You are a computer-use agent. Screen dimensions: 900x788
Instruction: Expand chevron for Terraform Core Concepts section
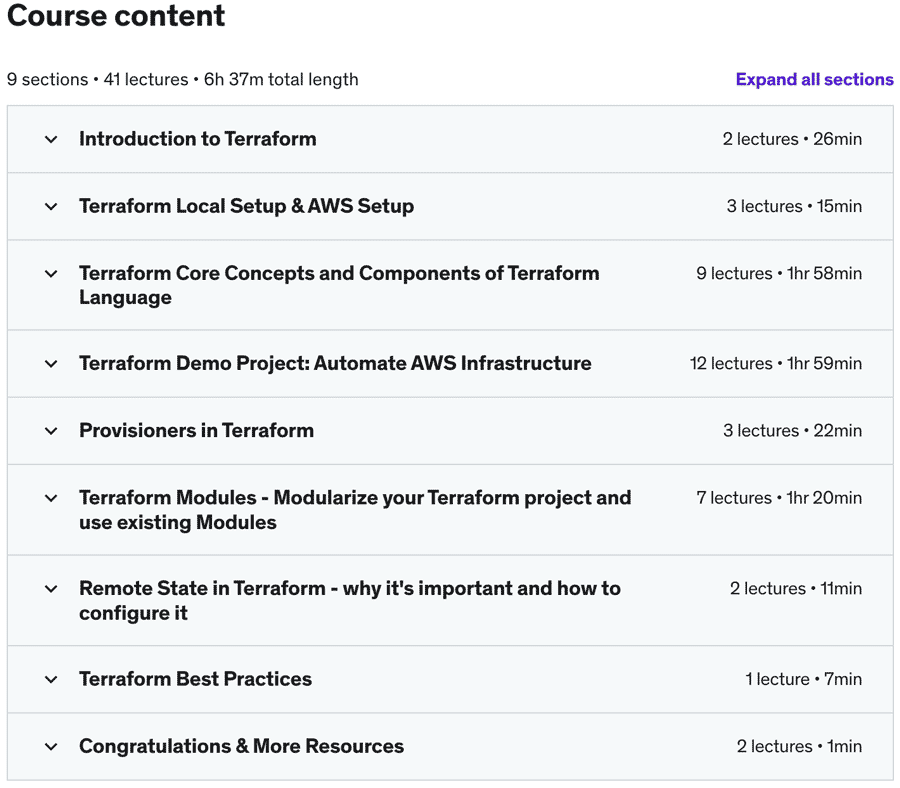coord(51,274)
